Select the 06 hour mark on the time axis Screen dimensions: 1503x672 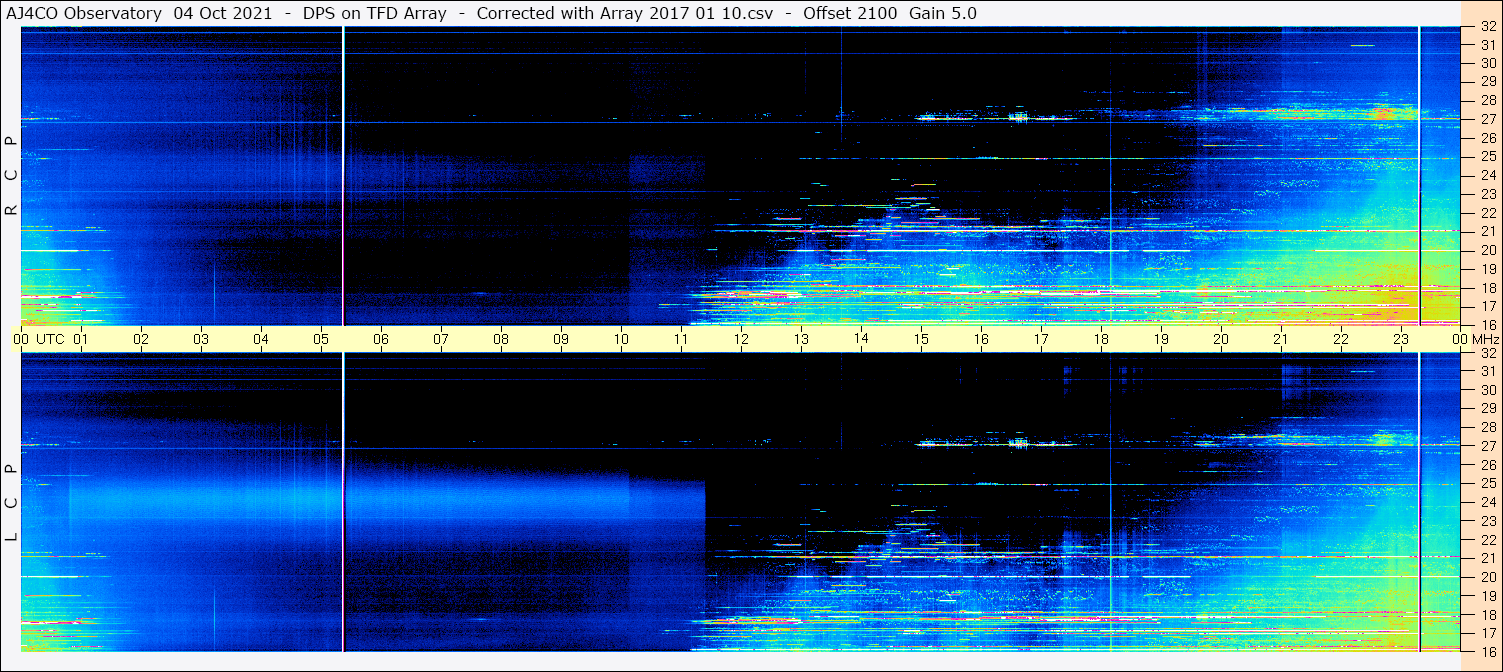click(x=381, y=339)
